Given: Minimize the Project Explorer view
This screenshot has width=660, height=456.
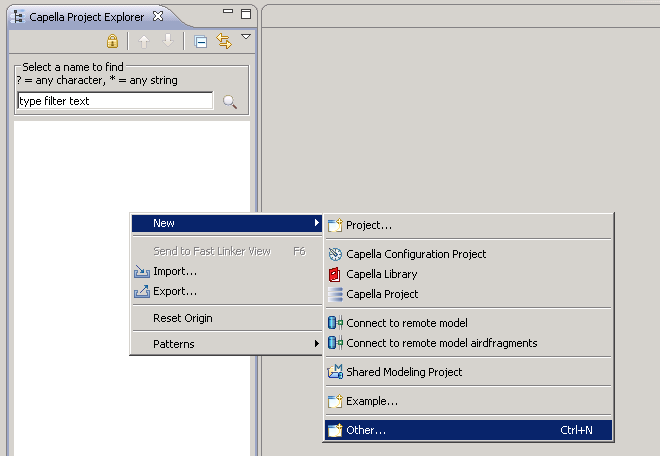Looking at the screenshot, I should pos(228,11).
